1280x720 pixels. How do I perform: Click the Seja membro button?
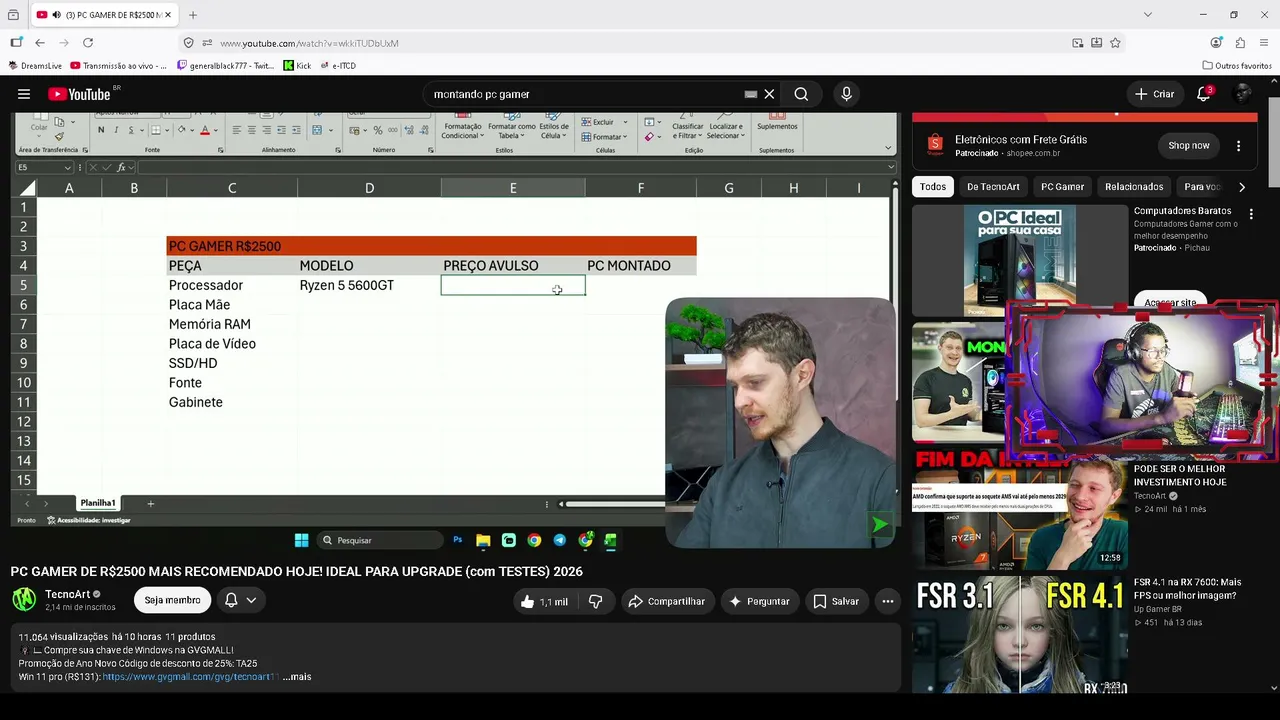coord(172,600)
